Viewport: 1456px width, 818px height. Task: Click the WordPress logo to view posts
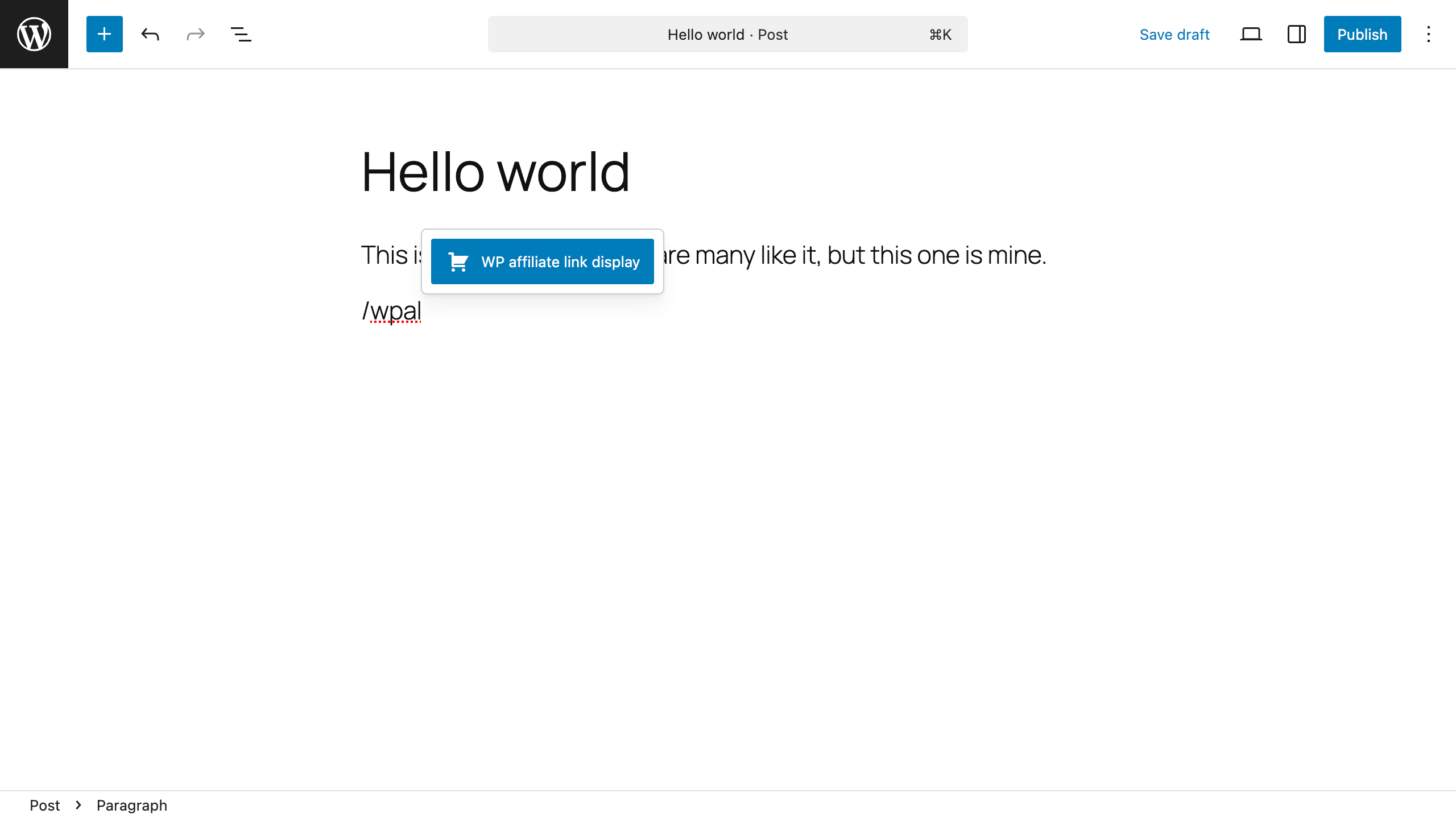tap(34, 34)
